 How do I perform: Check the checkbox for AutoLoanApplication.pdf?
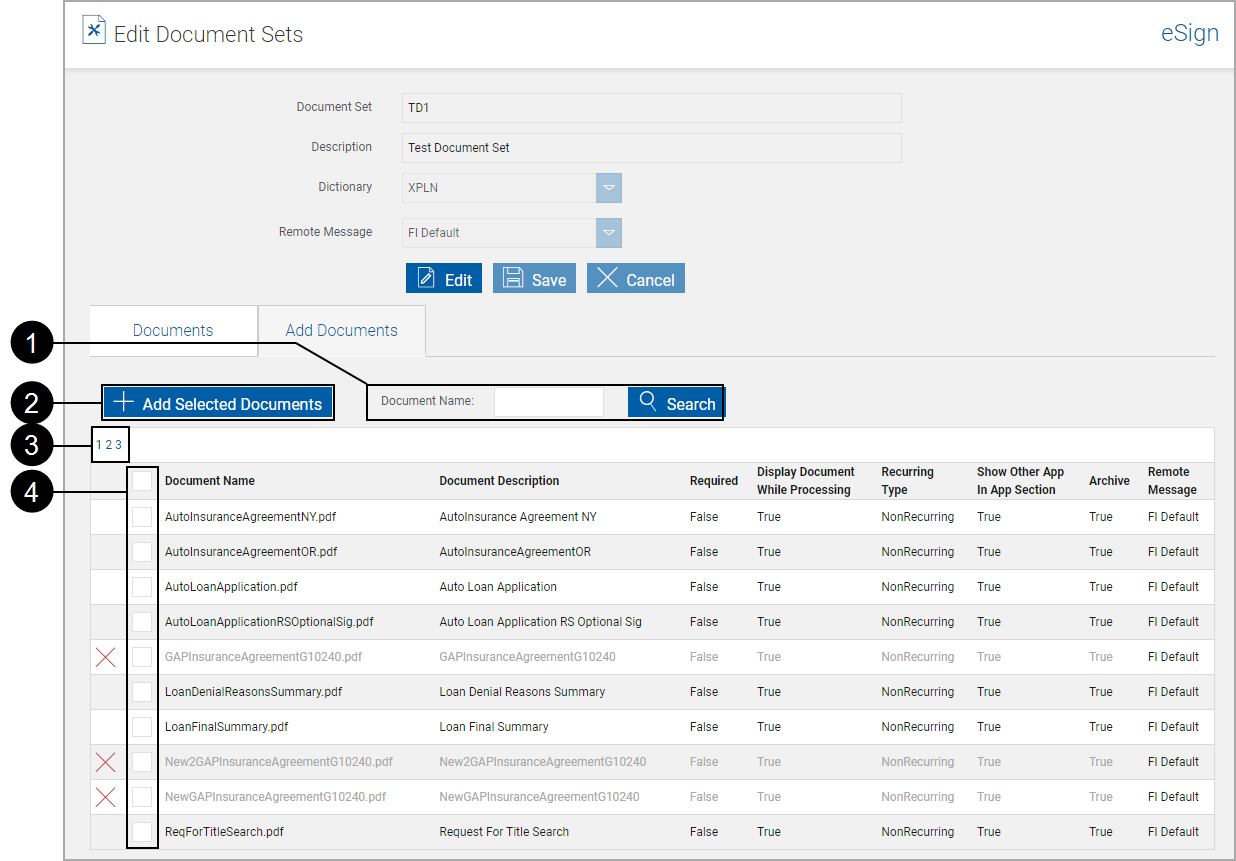(x=142, y=586)
